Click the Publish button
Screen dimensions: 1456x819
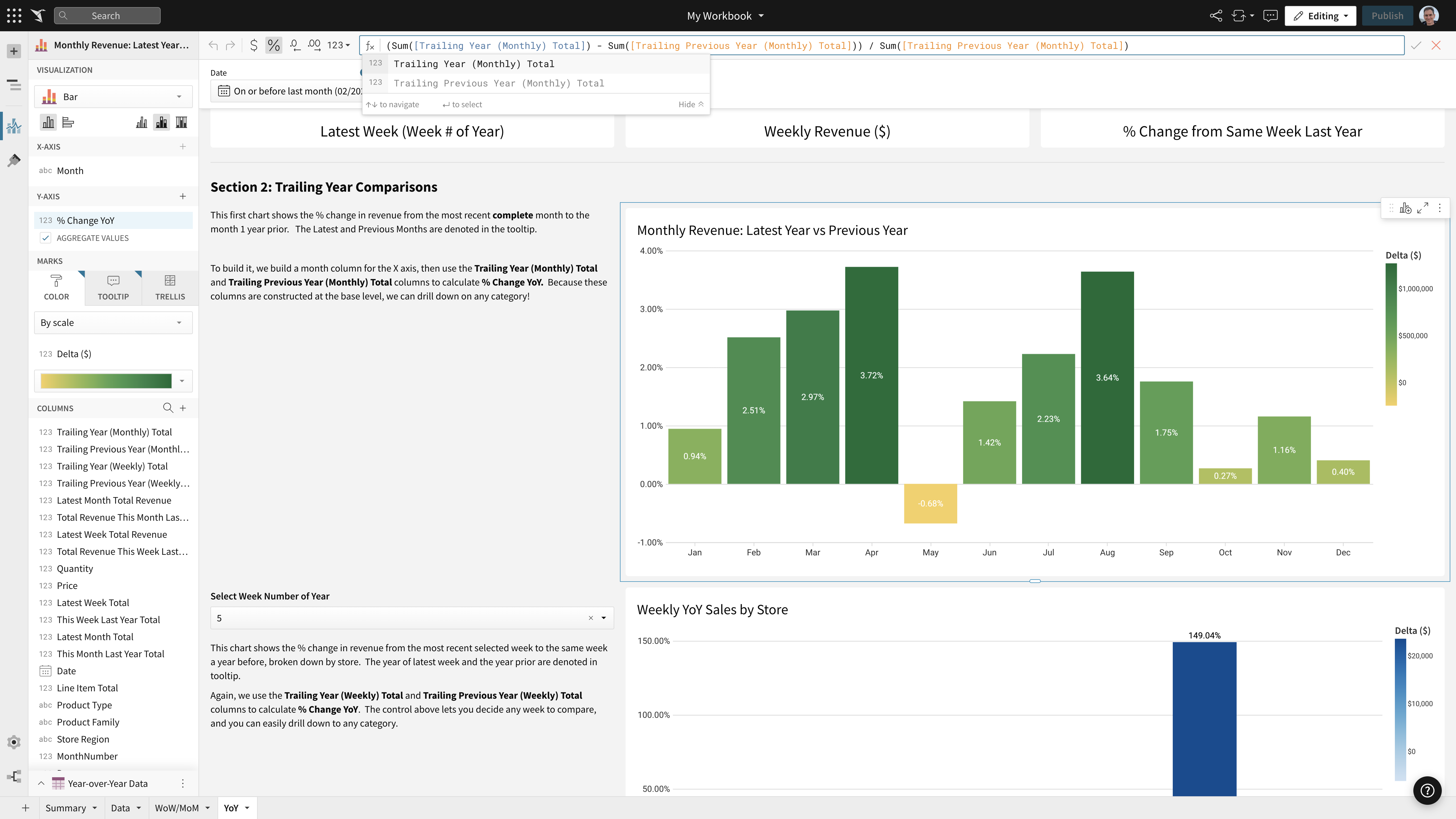tap(1388, 16)
